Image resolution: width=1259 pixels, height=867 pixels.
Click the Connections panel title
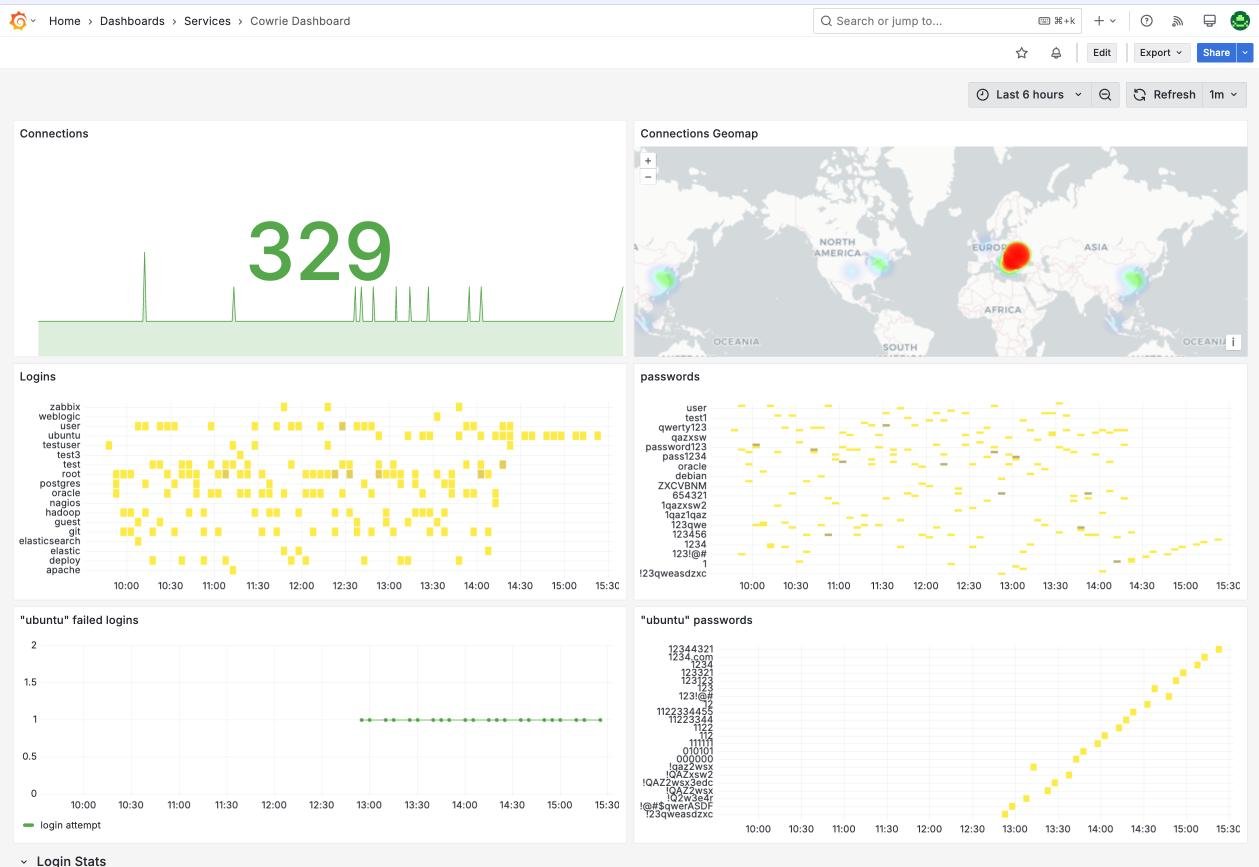click(x=54, y=134)
